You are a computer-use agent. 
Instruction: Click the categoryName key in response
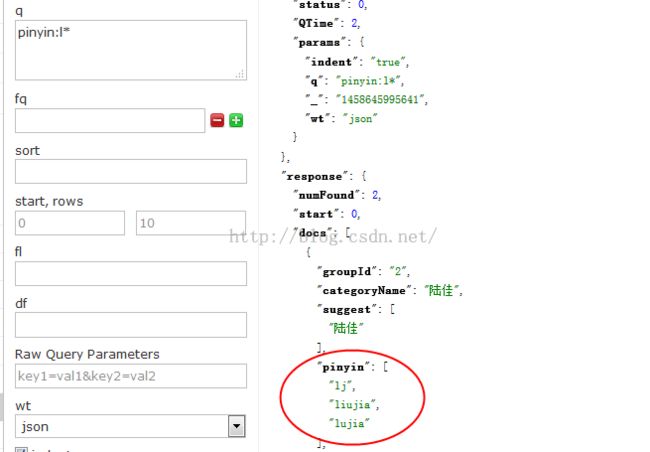[364, 290]
